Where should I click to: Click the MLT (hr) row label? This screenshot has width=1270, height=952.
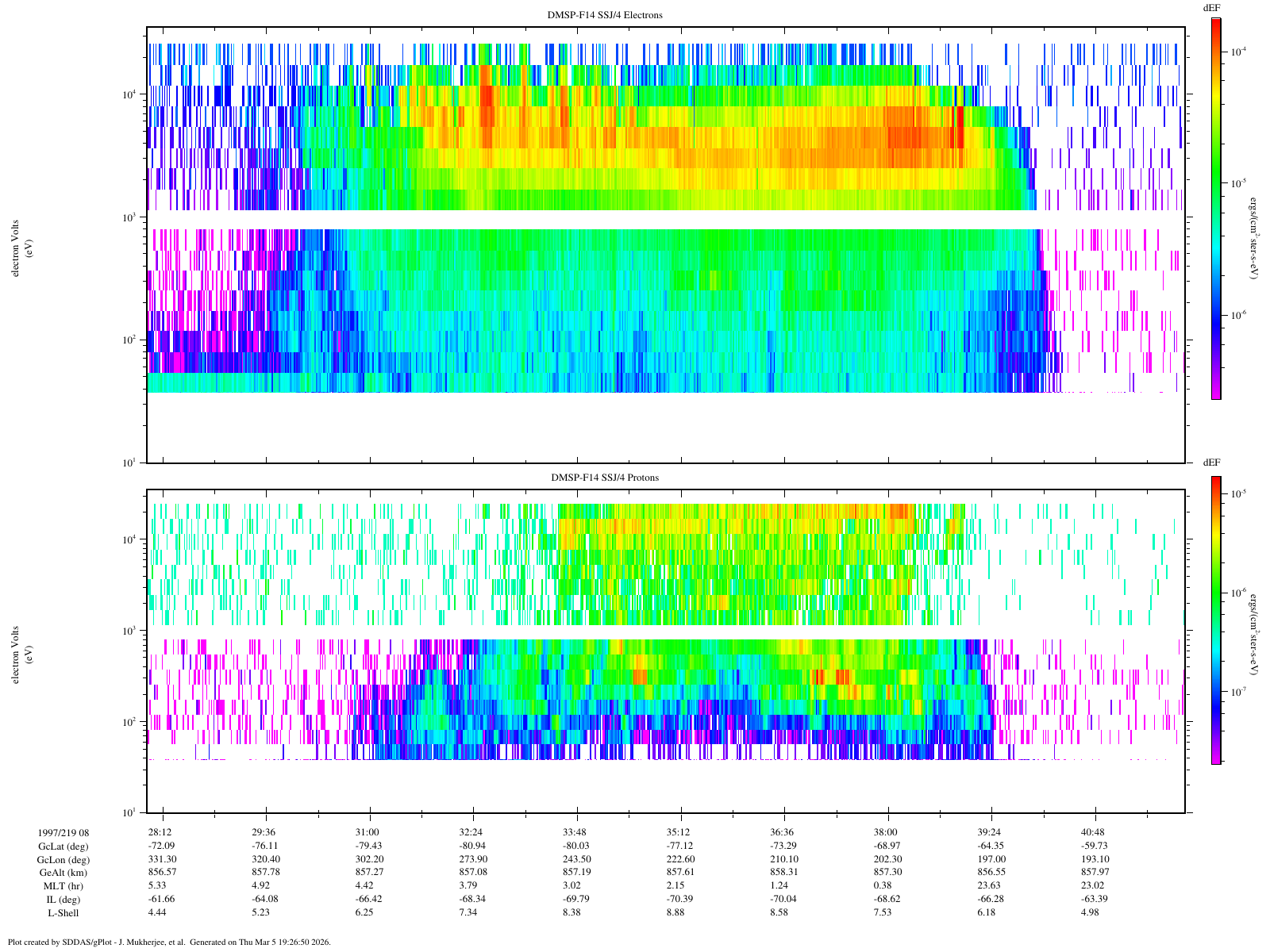point(63,886)
